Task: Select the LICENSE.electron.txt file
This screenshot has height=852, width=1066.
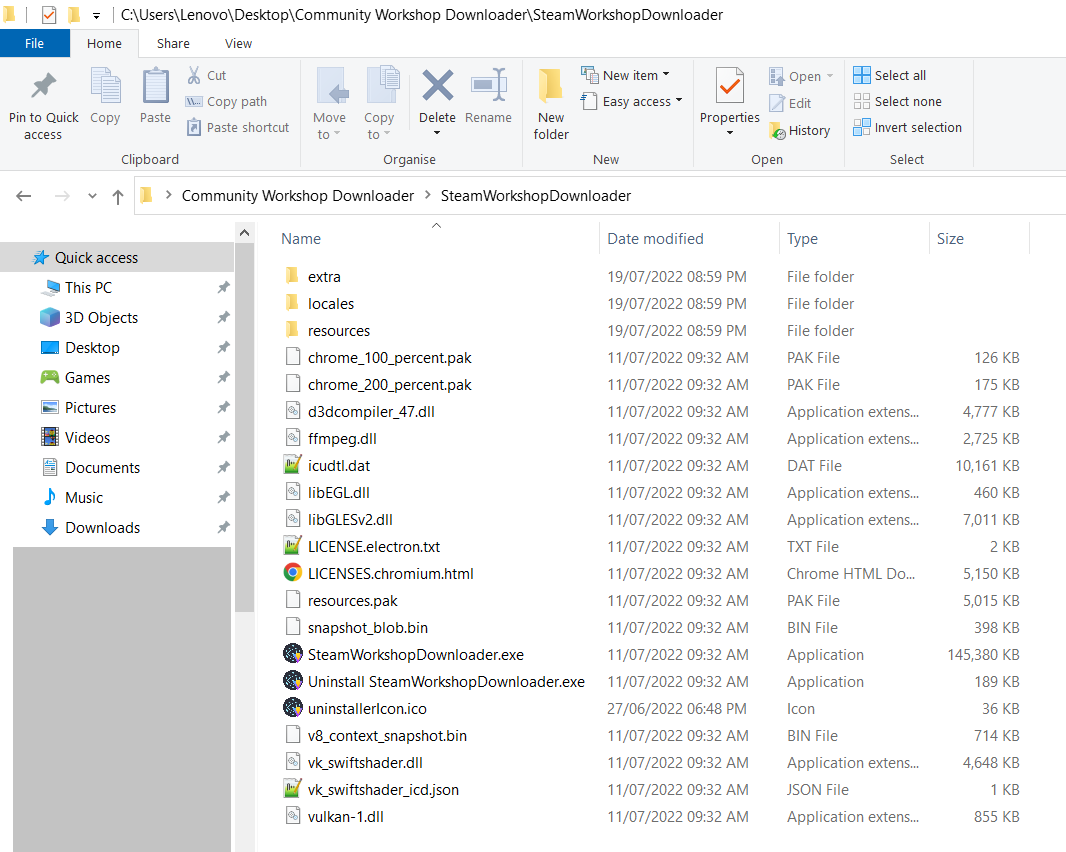Action: click(373, 547)
